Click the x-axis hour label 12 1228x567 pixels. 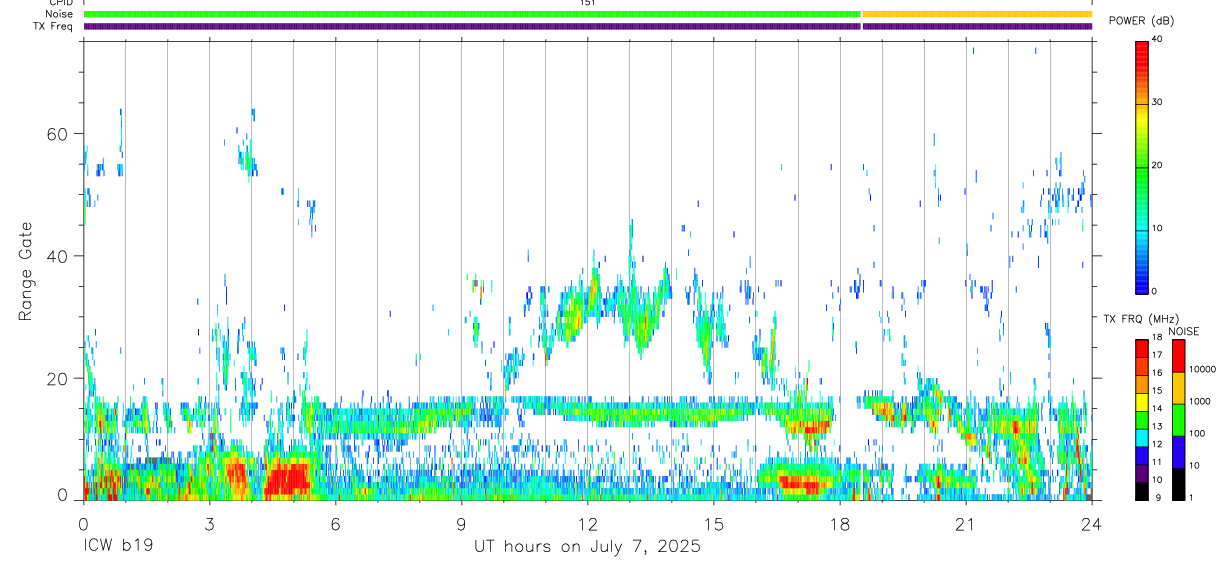588,524
